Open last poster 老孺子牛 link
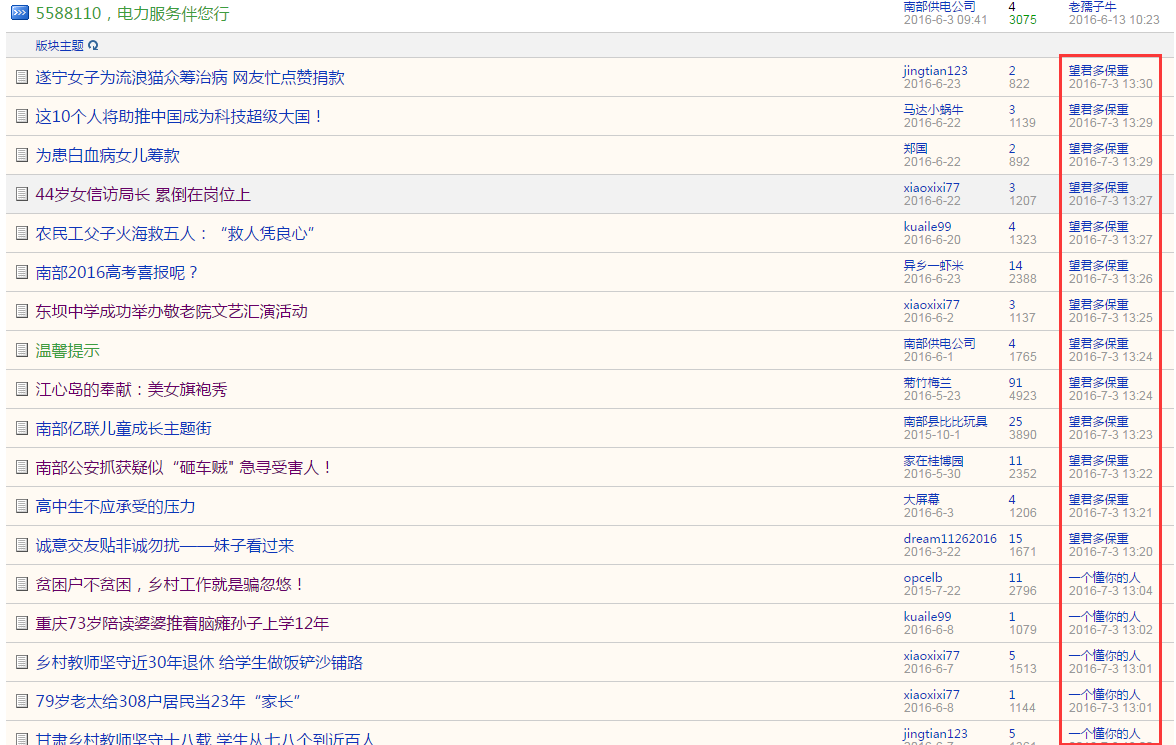The width and height of the screenshot is (1176, 745). [x=1092, y=6]
